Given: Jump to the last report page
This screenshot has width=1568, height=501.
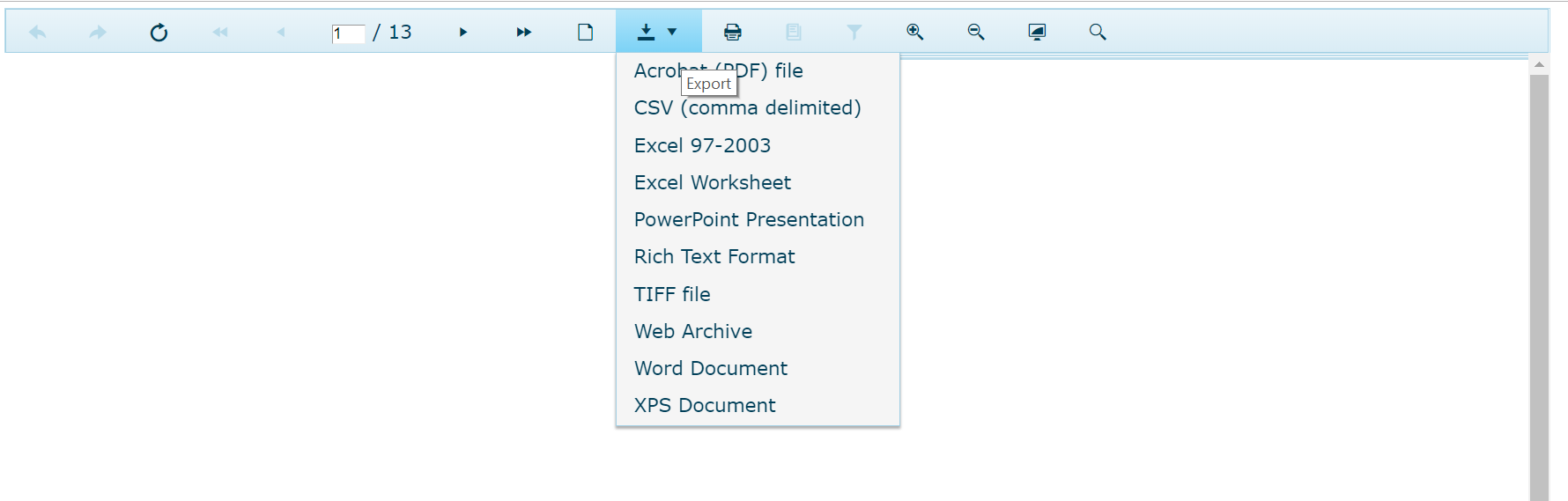Looking at the screenshot, I should point(524,33).
